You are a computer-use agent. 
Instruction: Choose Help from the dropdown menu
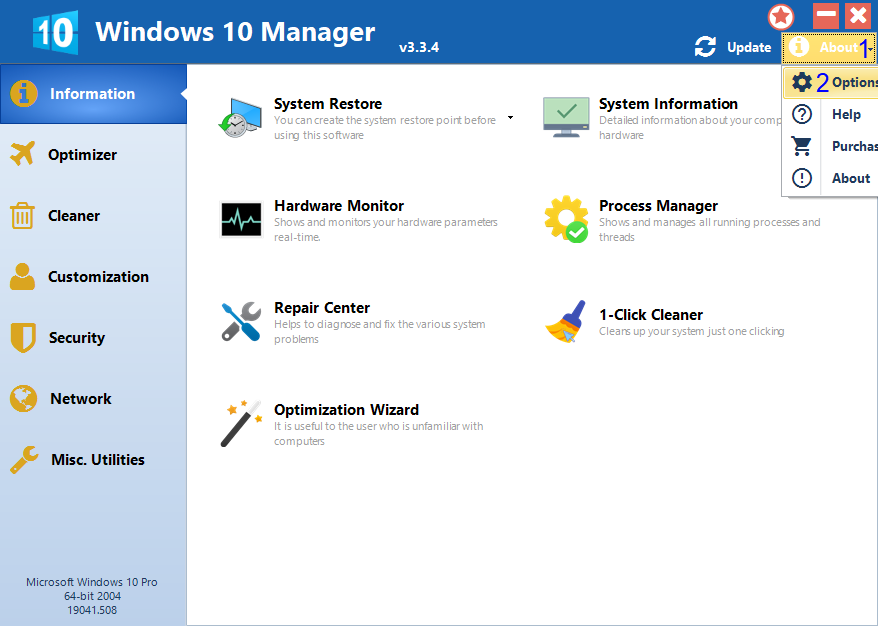pyautogui.click(x=831, y=114)
